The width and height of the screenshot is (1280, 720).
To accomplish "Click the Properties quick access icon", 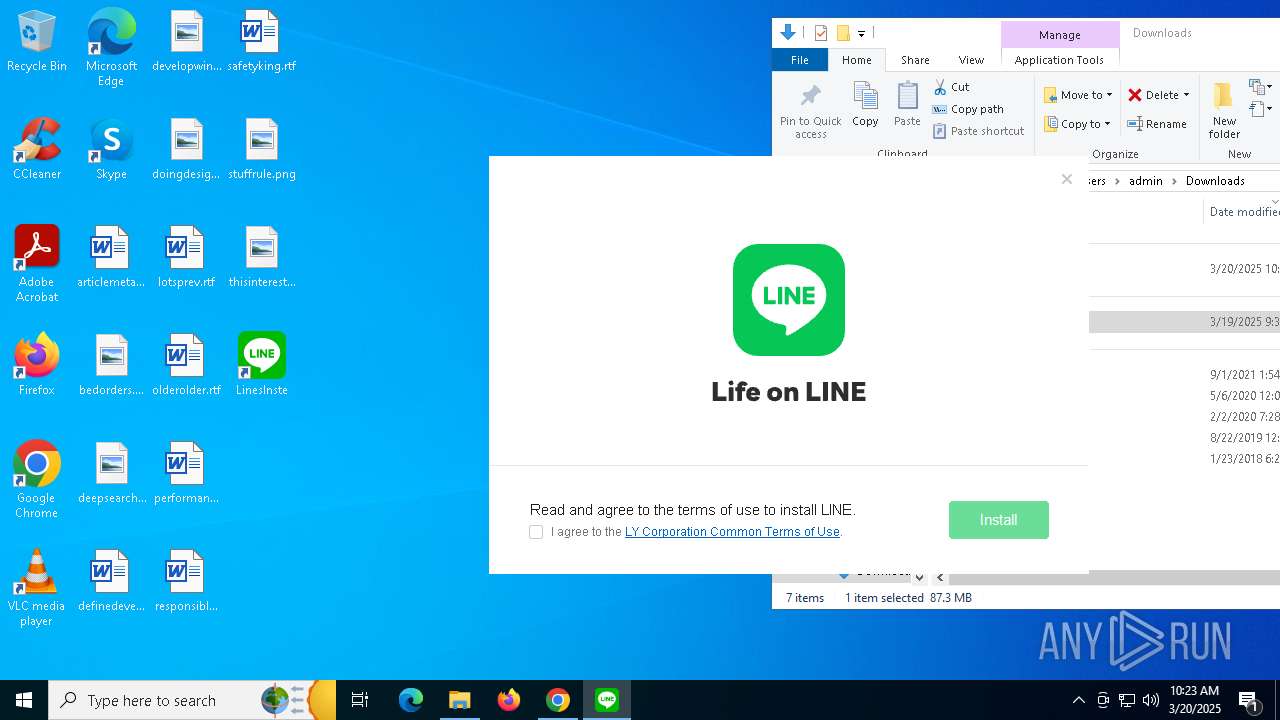I will tap(820, 33).
